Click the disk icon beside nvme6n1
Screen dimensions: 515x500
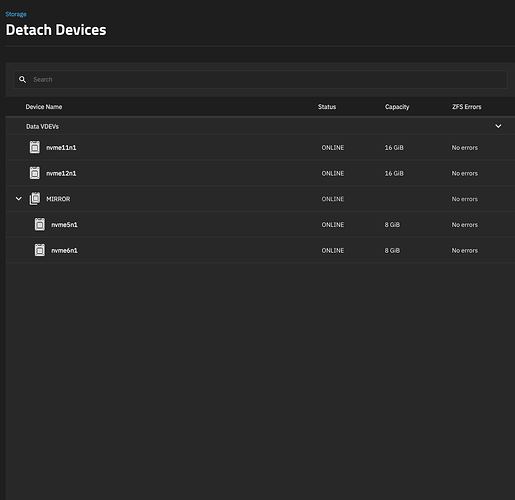click(x=40, y=250)
